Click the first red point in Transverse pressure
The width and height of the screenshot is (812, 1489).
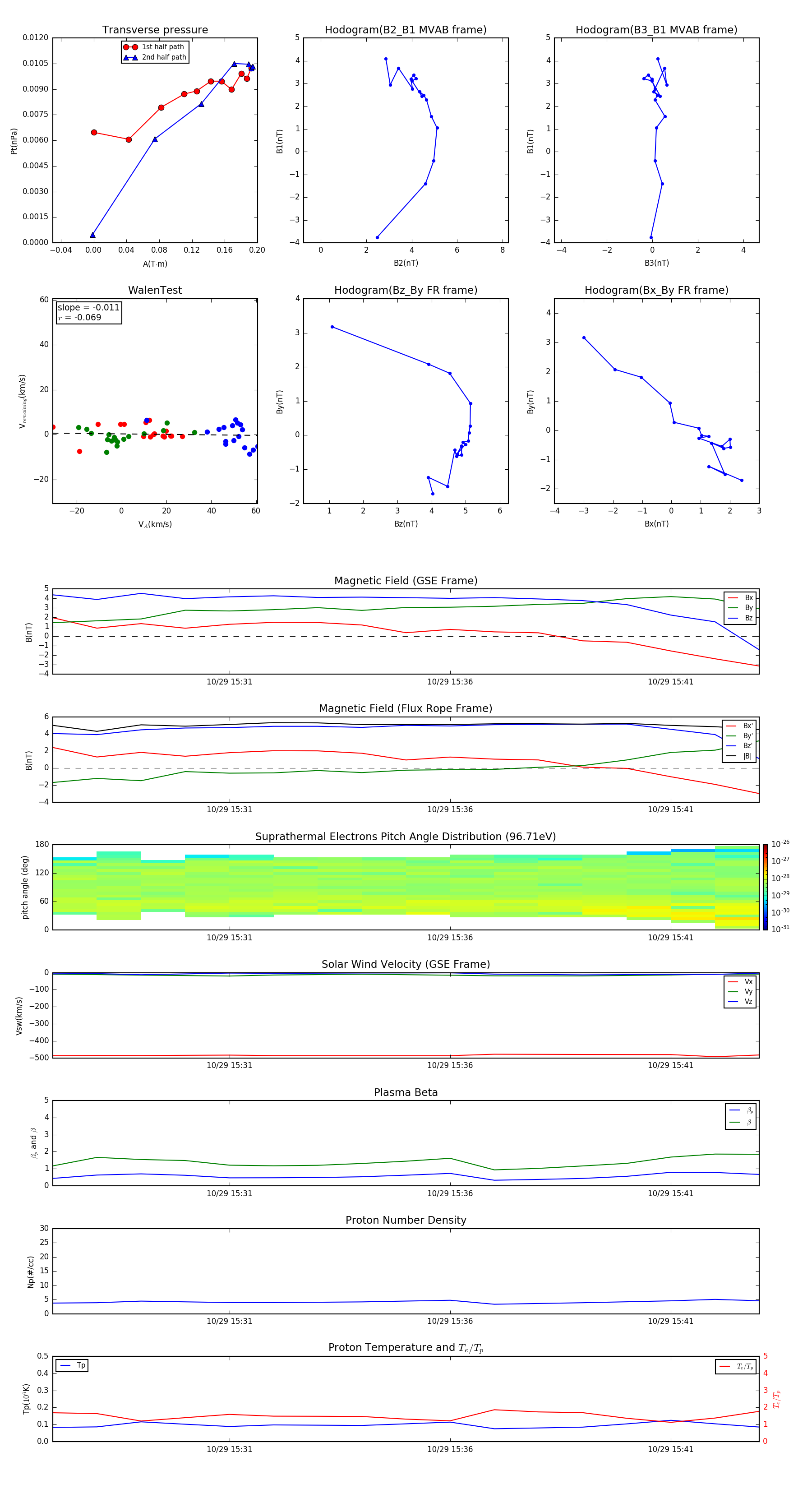click(94, 132)
